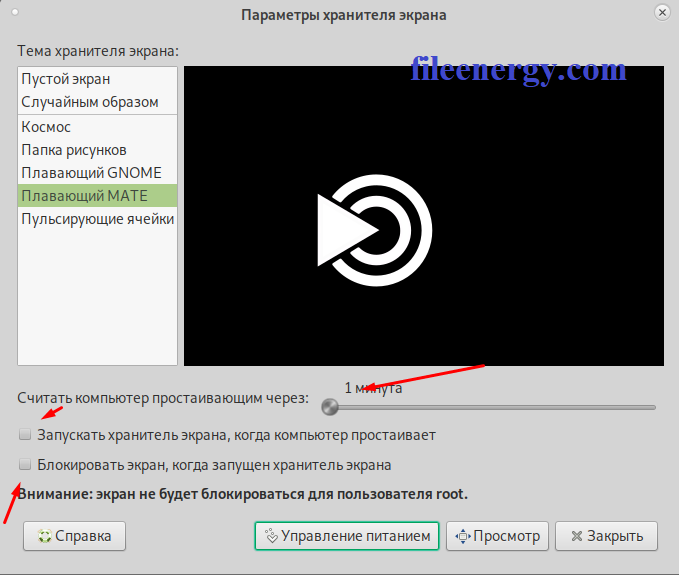Close the dialog with title bar X
This screenshot has height=575, width=679.
tap(662, 13)
